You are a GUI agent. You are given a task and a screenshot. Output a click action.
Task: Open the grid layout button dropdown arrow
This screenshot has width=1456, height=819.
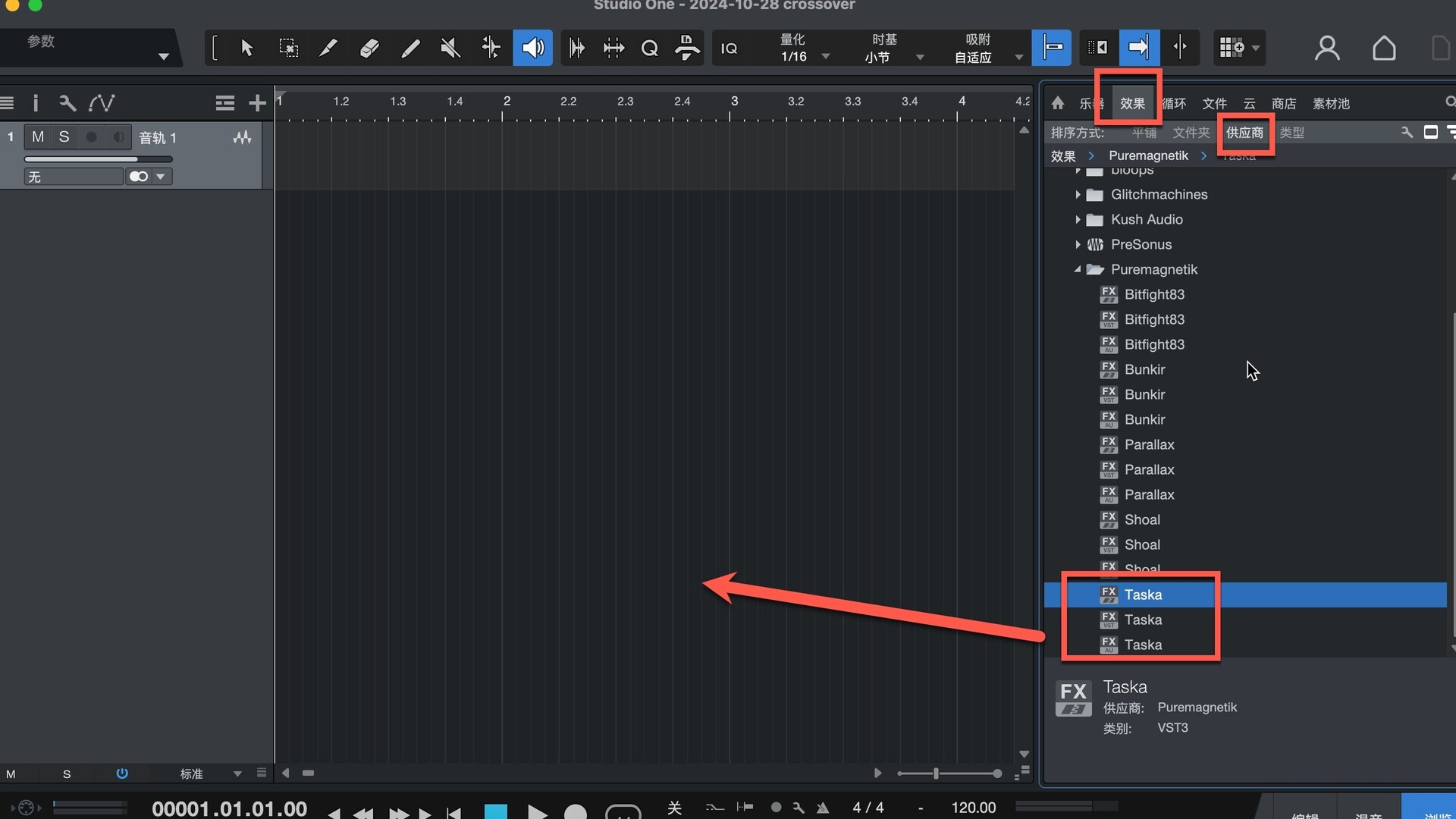(x=1256, y=48)
